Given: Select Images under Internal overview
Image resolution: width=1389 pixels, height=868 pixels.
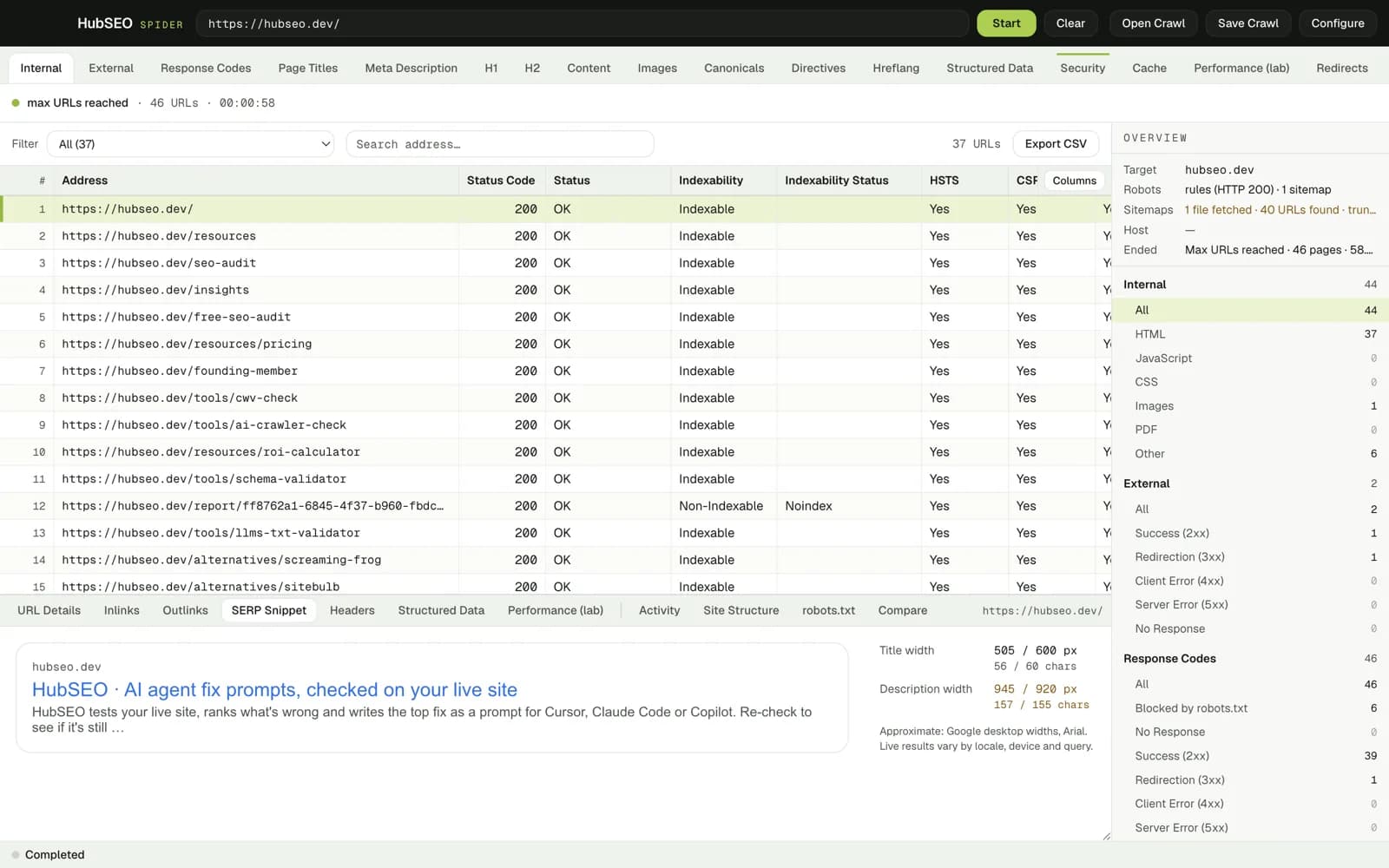Looking at the screenshot, I should click(x=1250, y=406).
